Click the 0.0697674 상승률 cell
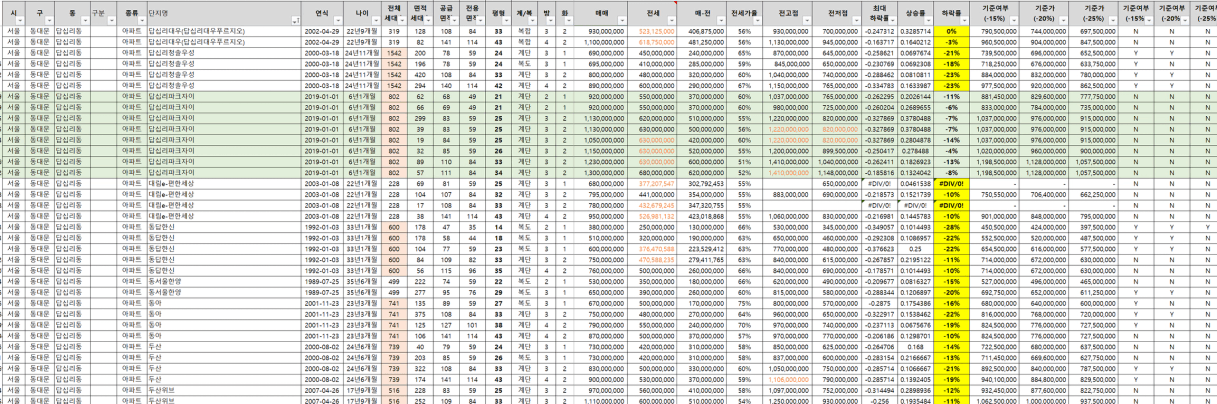Image resolution: width=1217 pixels, height=404 pixels. (916, 52)
